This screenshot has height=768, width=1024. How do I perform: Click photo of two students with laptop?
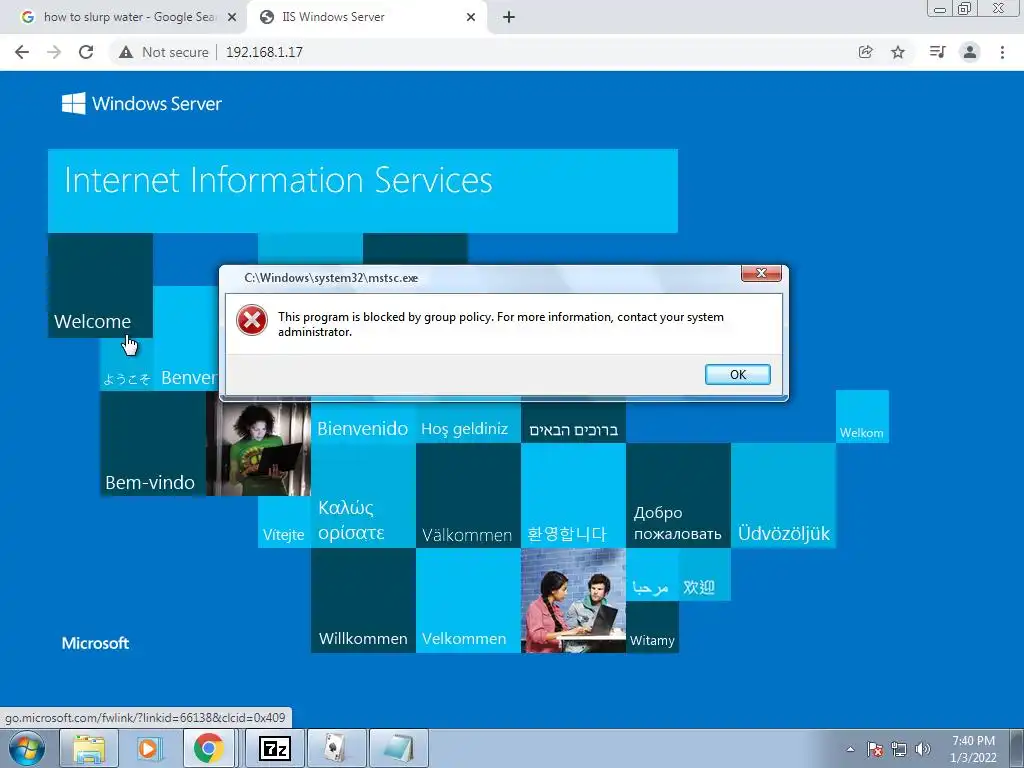573,601
